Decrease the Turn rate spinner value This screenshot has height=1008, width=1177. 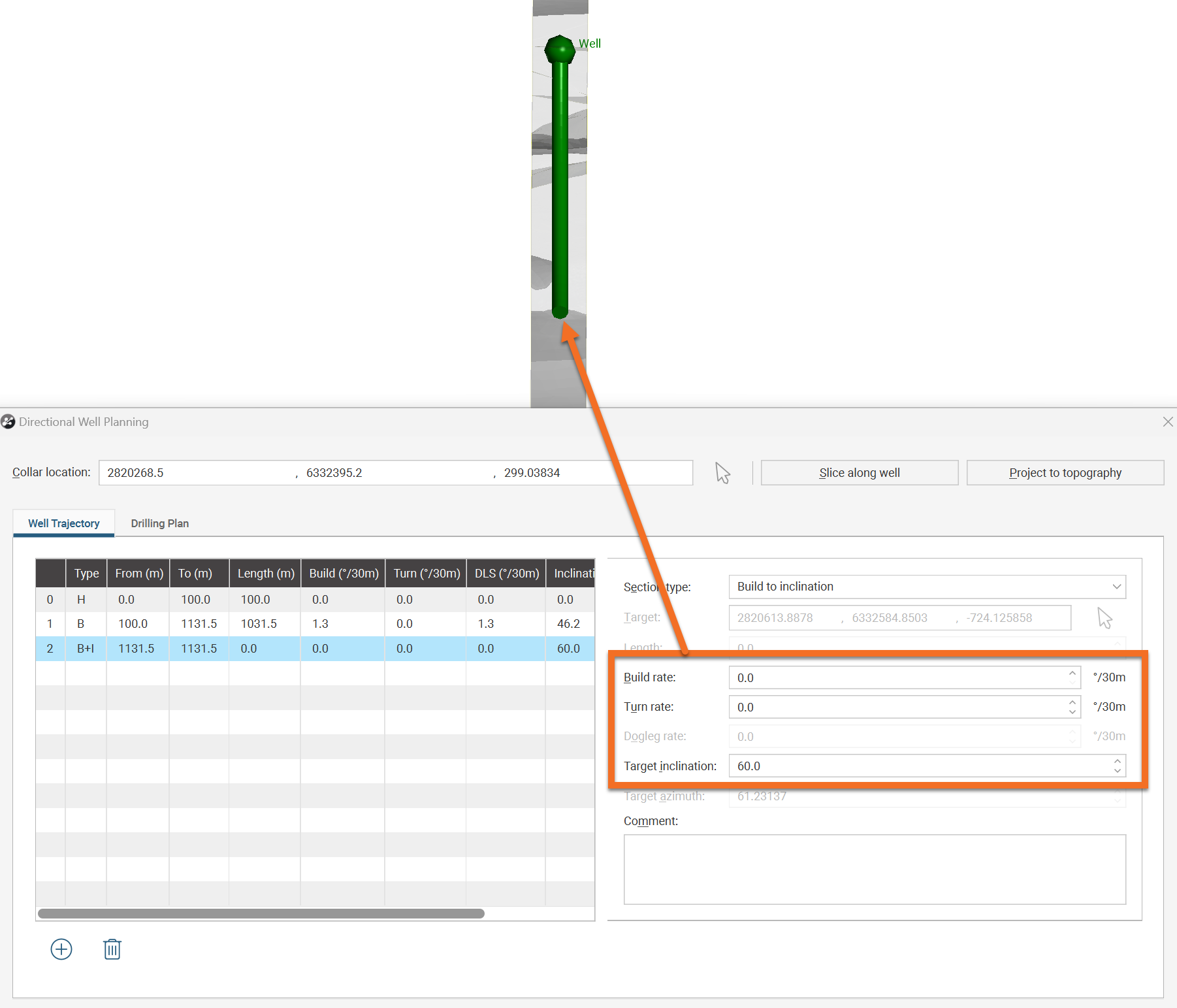point(1072,711)
